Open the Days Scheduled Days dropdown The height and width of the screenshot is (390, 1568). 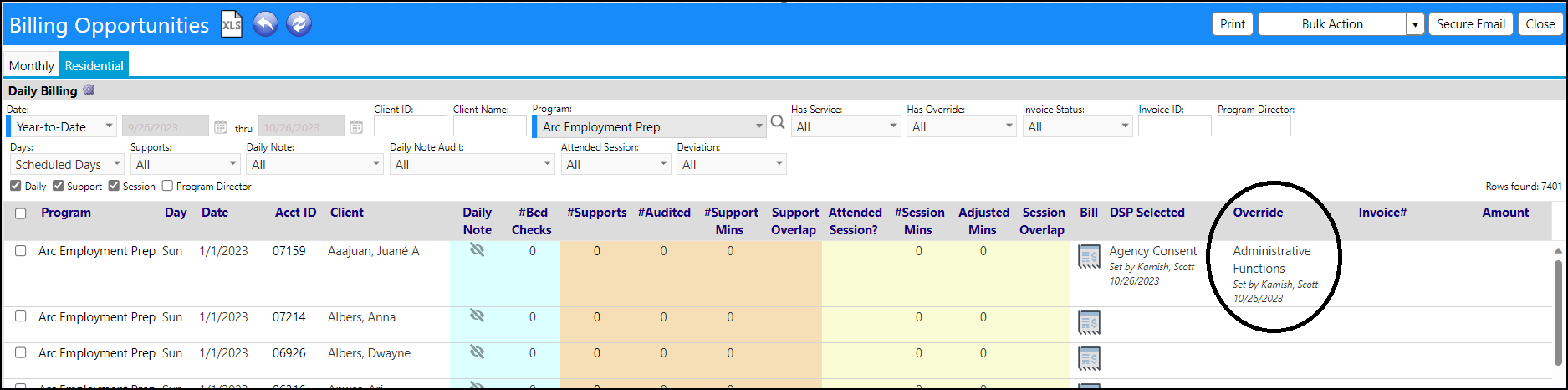pyautogui.click(x=67, y=164)
